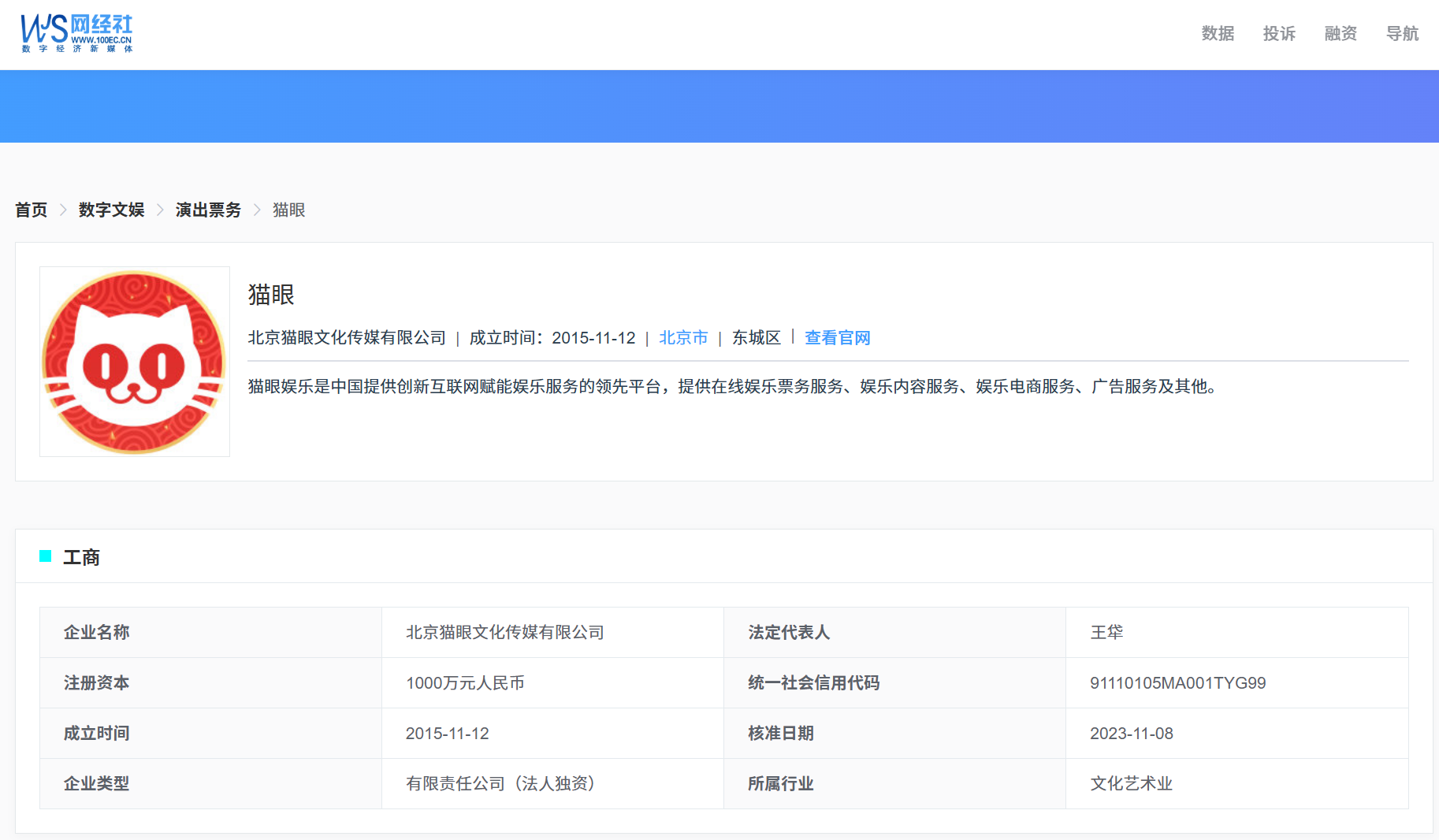Select the 文化艺术业 industry value
The width and height of the screenshot is (1439, 840).
coord(1131,783)
